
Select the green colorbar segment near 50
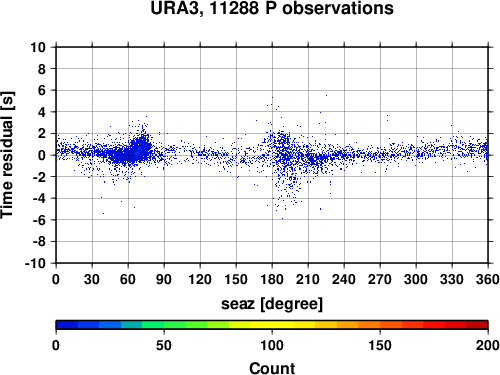(x=174, y=325)
